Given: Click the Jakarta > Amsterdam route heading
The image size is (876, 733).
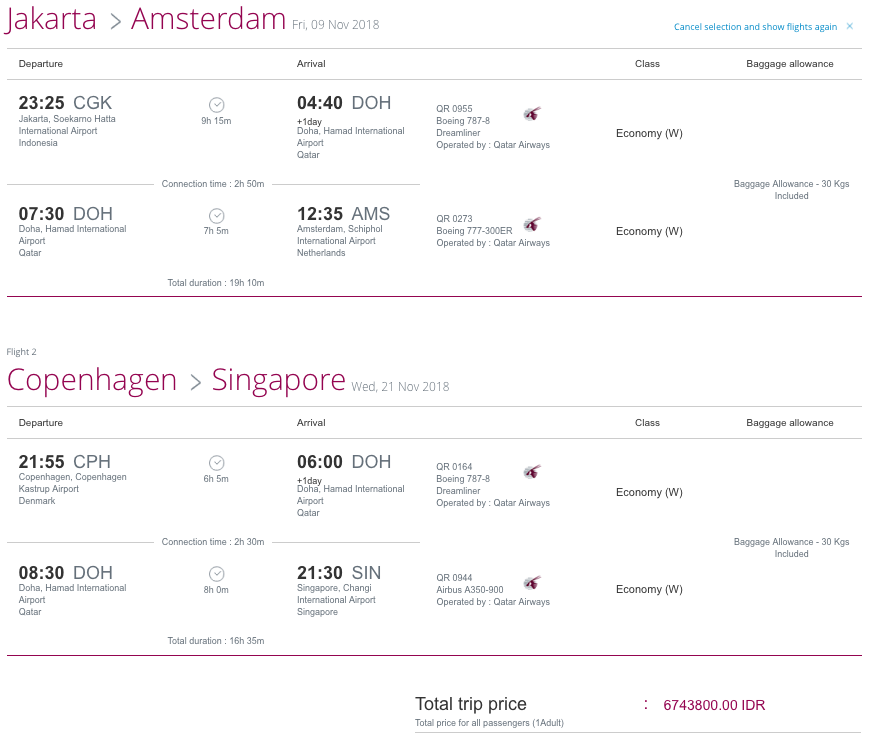Looking at the screenshot, I should [x=146, y=19].
